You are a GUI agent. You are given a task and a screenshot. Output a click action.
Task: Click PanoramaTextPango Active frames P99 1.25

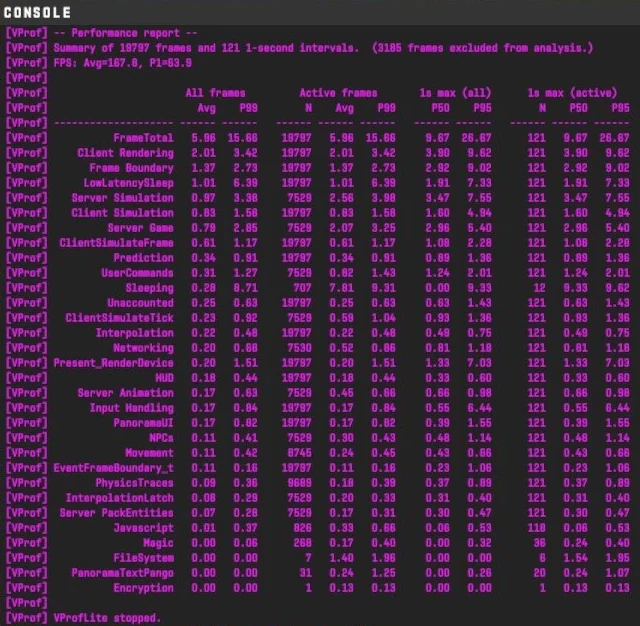click(383, 573)
